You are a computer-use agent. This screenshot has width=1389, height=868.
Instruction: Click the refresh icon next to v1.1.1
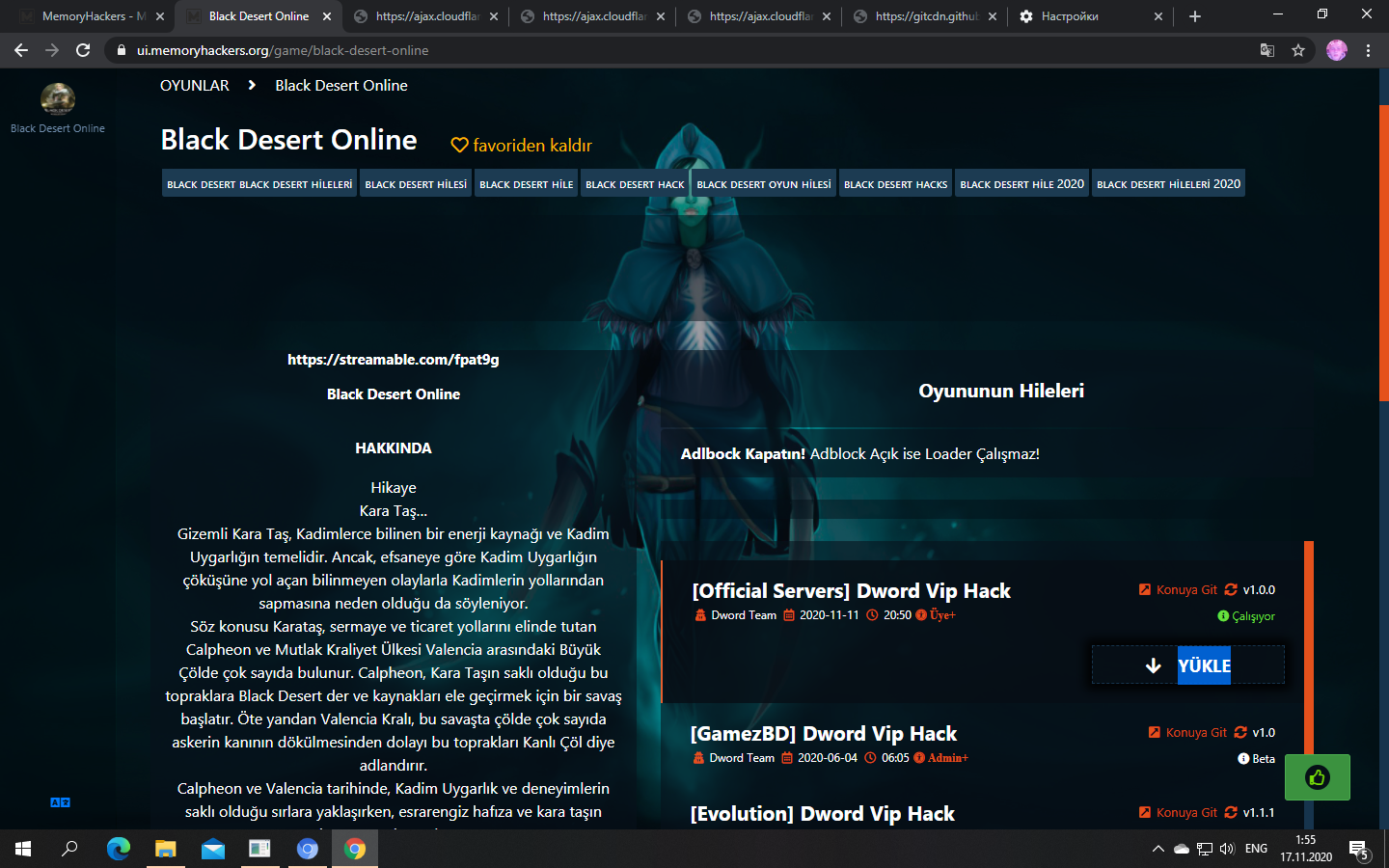pyautogui.click(x=1231, y=812)
